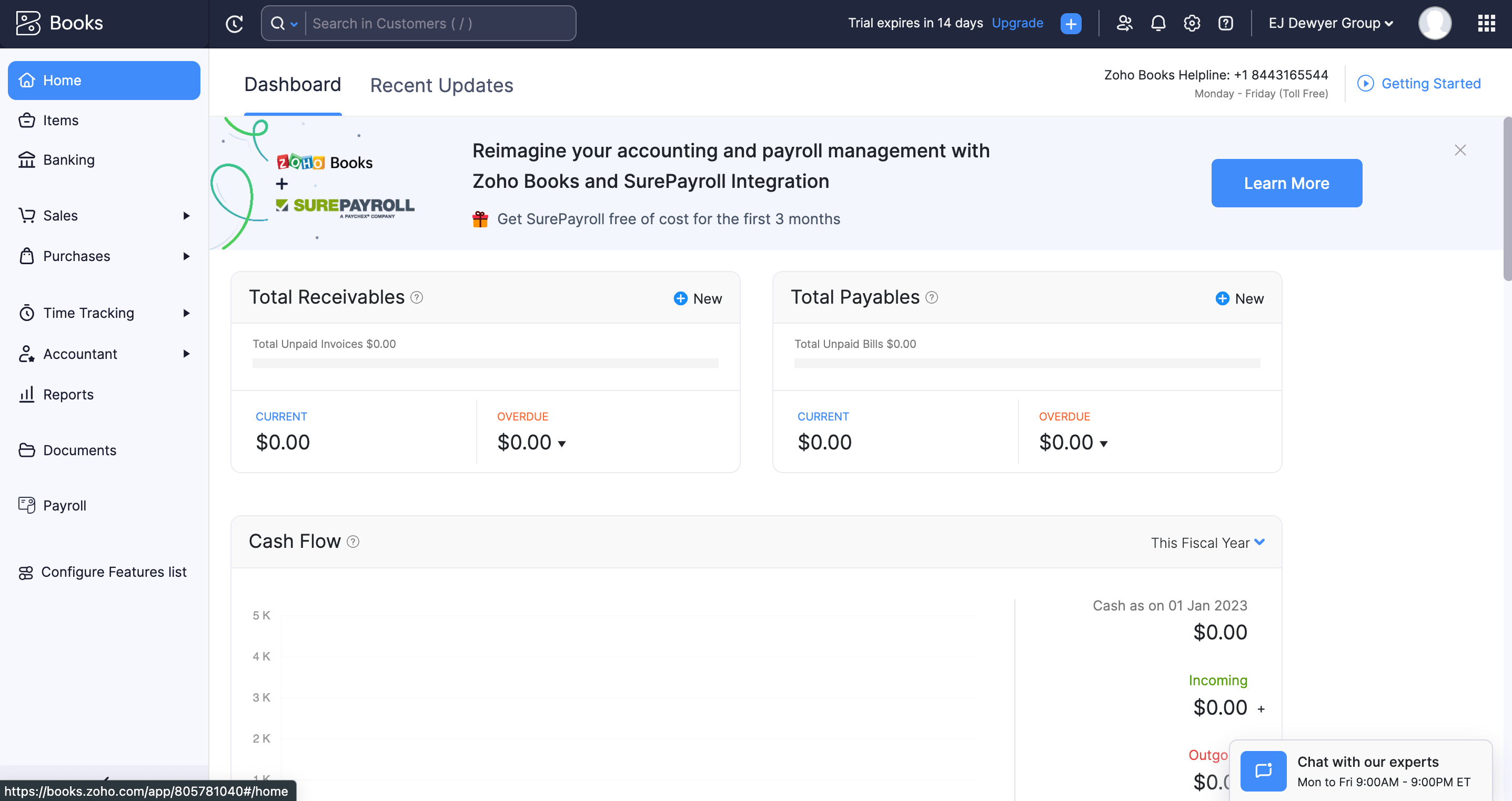Click Receivables CURRENT amount $0.00

(283, 442)
